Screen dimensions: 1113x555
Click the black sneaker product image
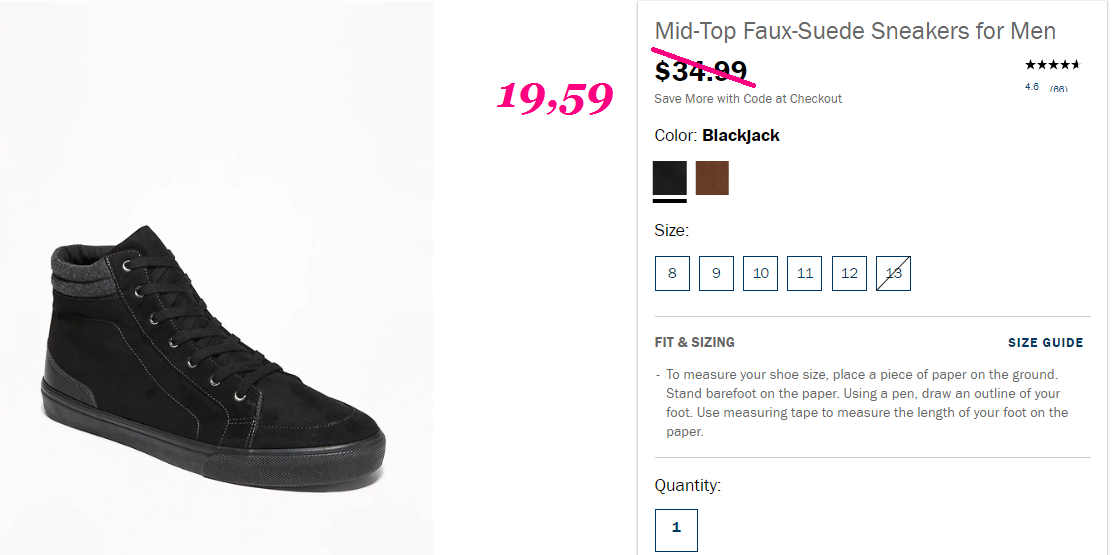point(213,356)
